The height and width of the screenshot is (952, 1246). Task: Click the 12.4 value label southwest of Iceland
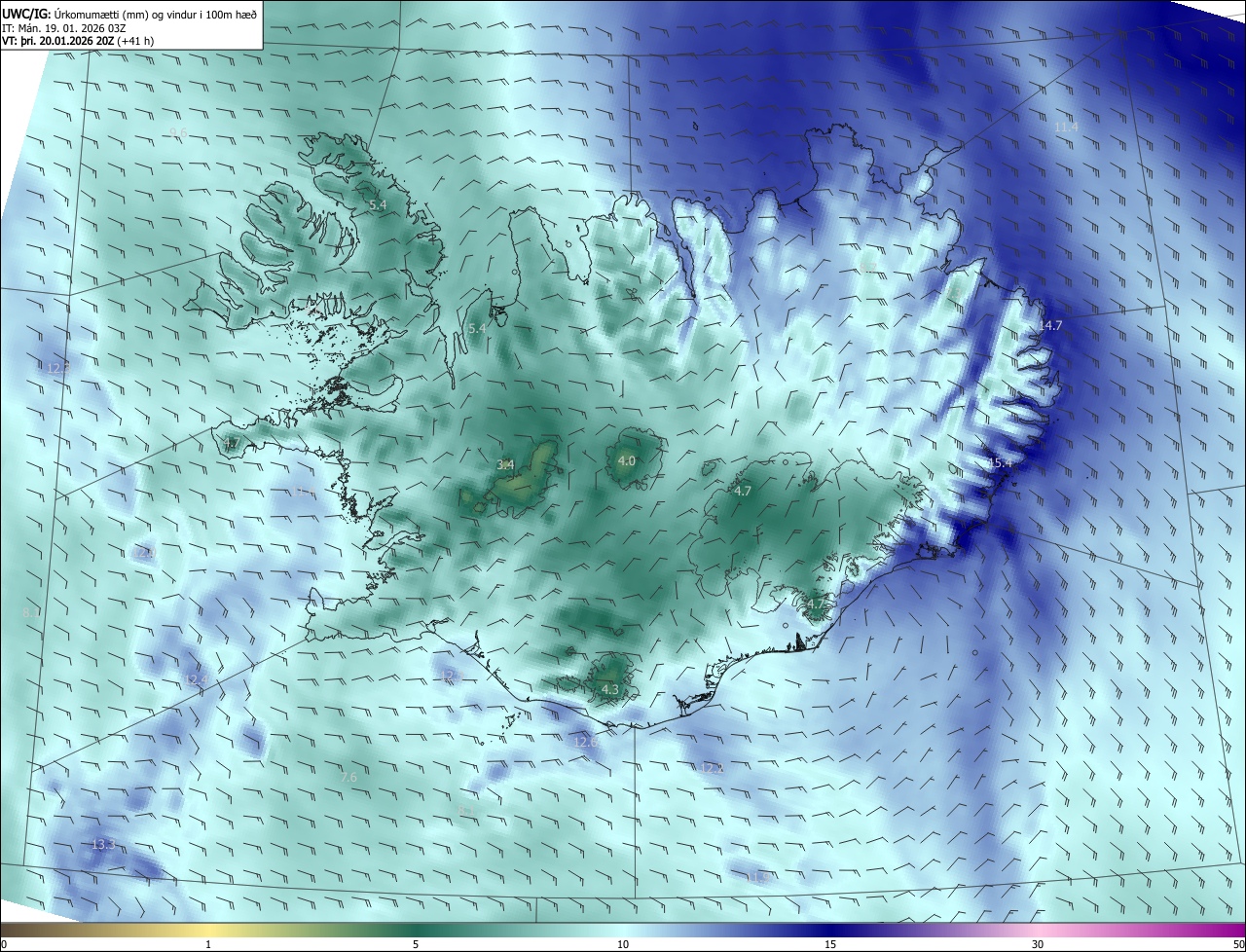point(197,679)
